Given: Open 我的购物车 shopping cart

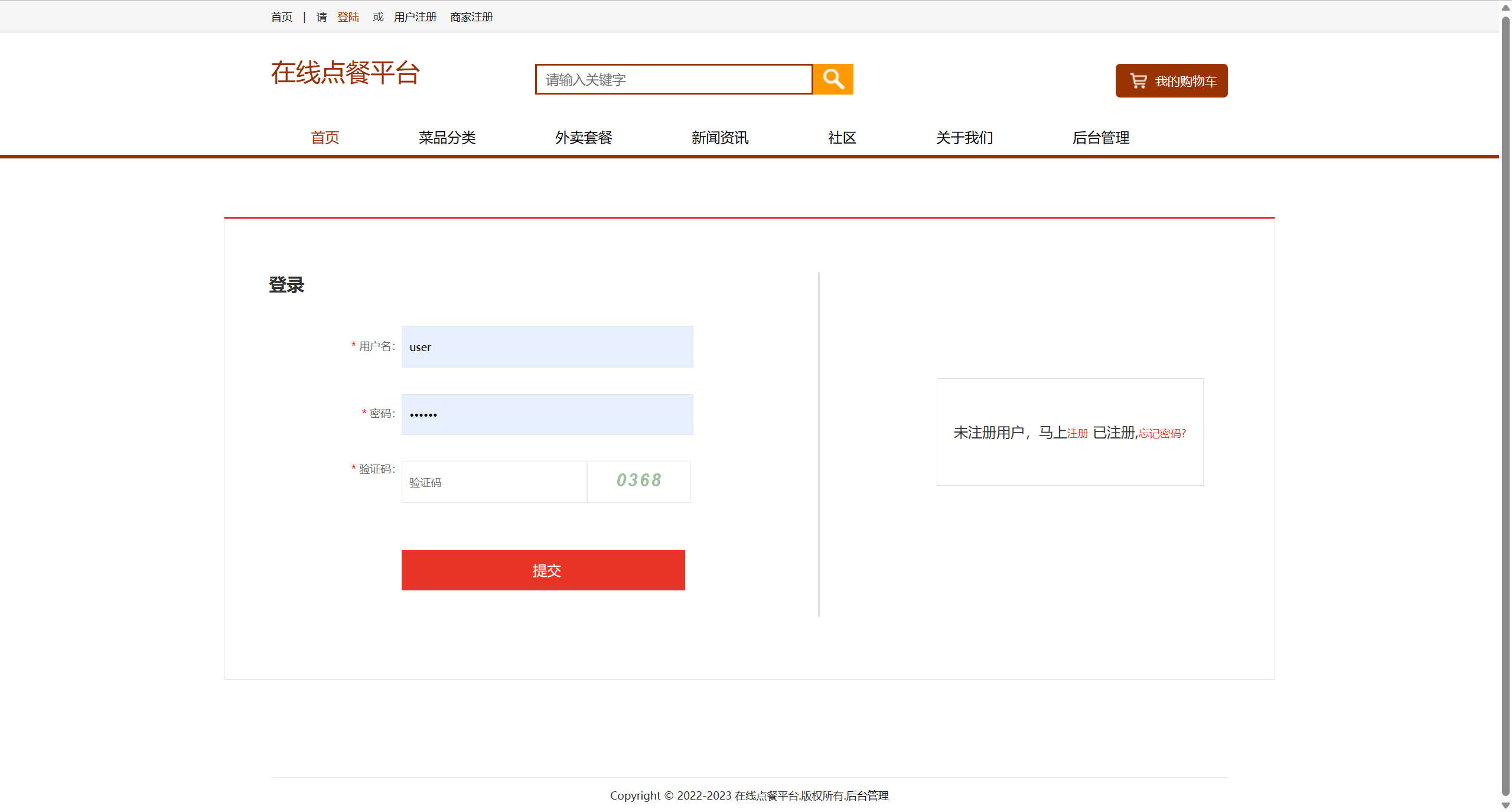Looking at the screenshot, I should point(1171,81).
